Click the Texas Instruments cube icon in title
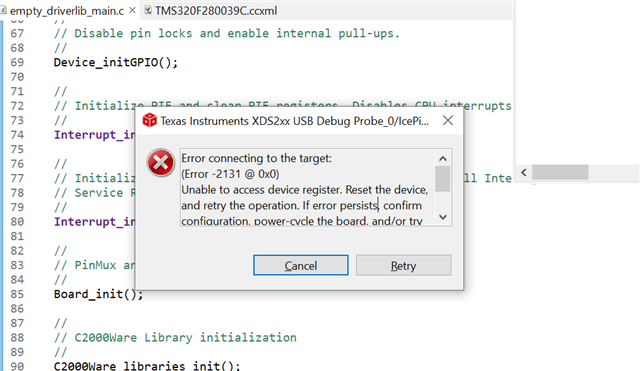Image resolution: width=640 pixels, height=371 pixels. pyautogui.click(x=149, y=120)
